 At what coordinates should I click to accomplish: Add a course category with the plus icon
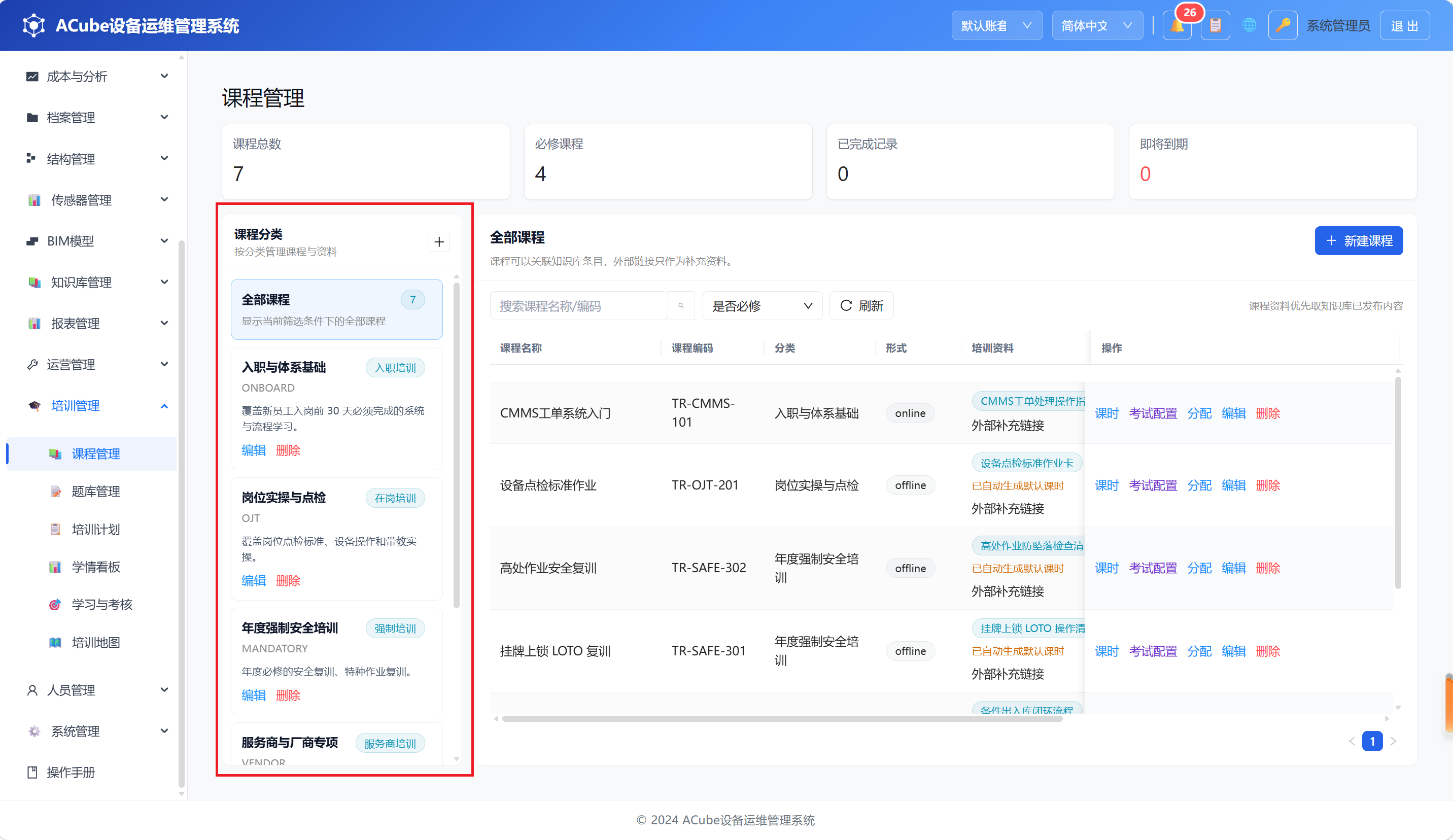pyautogui.click(x=439, y=241)
